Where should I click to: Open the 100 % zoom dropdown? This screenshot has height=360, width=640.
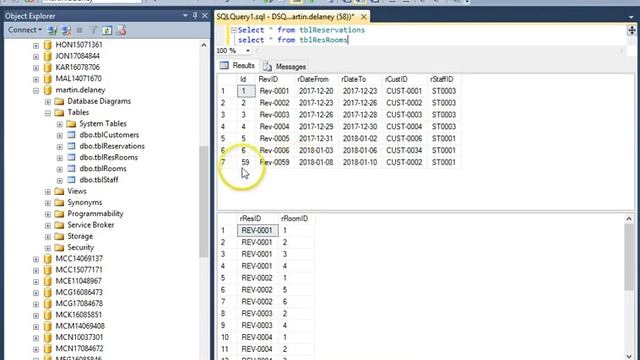[248, 51]
